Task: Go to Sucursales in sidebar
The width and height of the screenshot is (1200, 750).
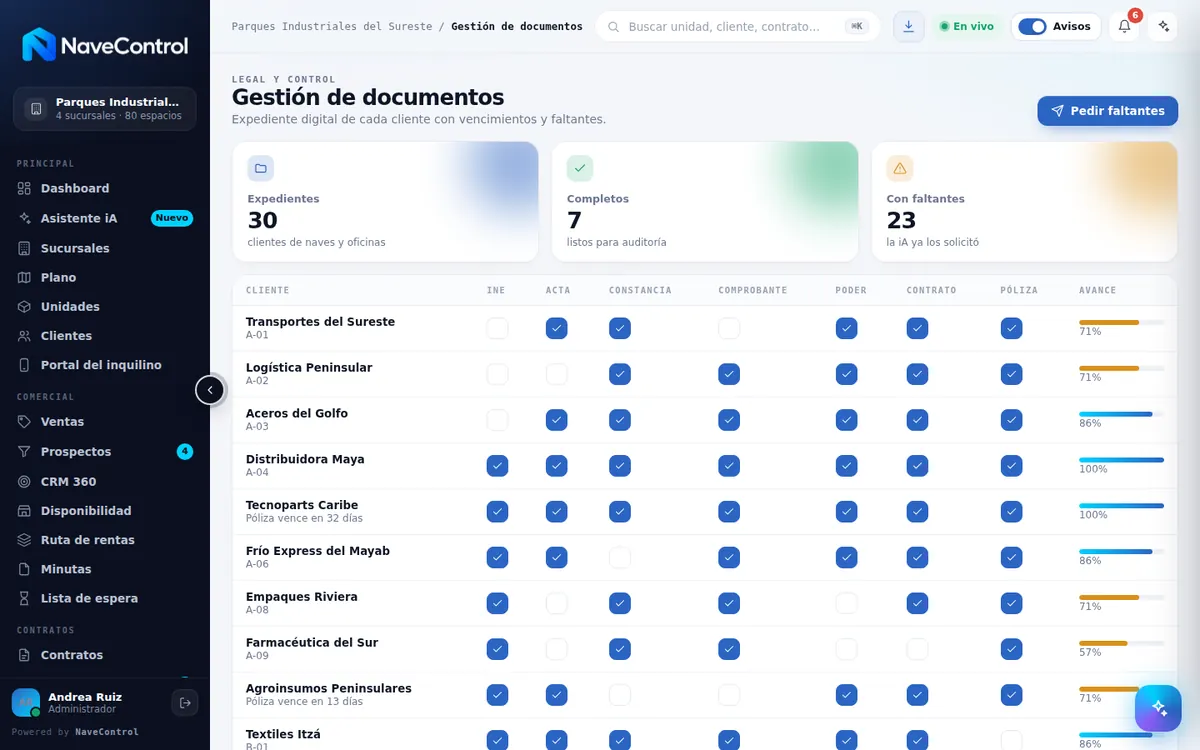Action: (x=105, y=248)
